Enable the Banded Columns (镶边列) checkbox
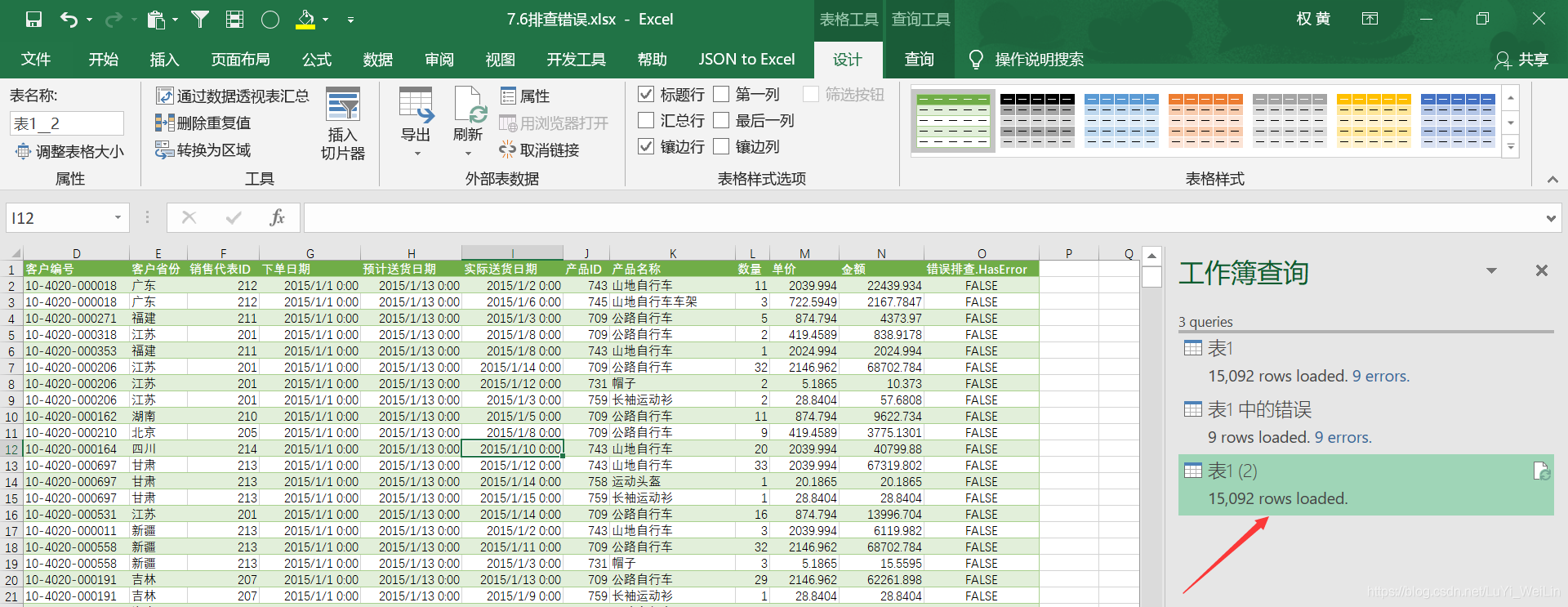Image resolution: width=1568 pixels, height=607 pixels. [721, 146]
